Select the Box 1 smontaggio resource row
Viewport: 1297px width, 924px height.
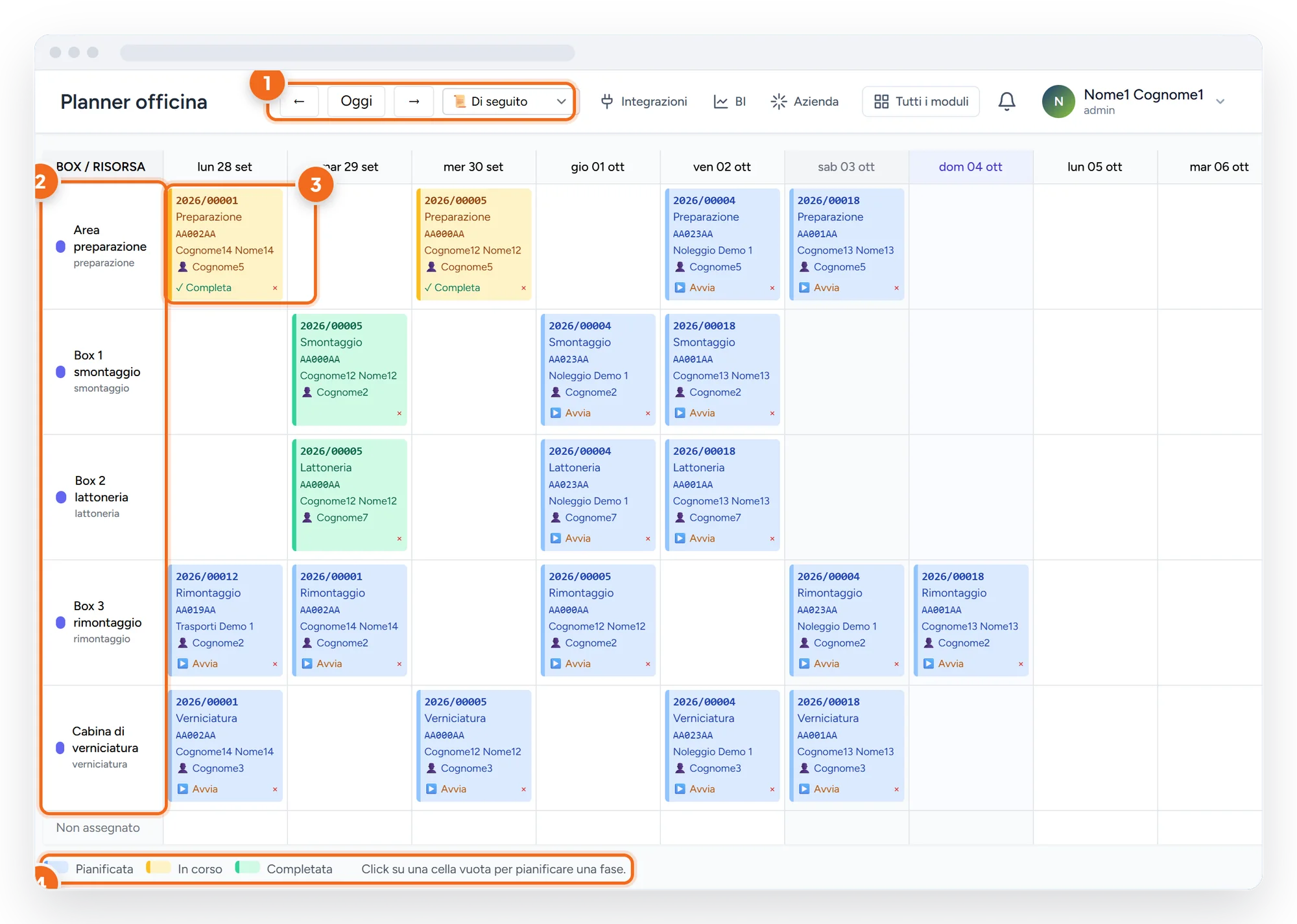point(102,372)
